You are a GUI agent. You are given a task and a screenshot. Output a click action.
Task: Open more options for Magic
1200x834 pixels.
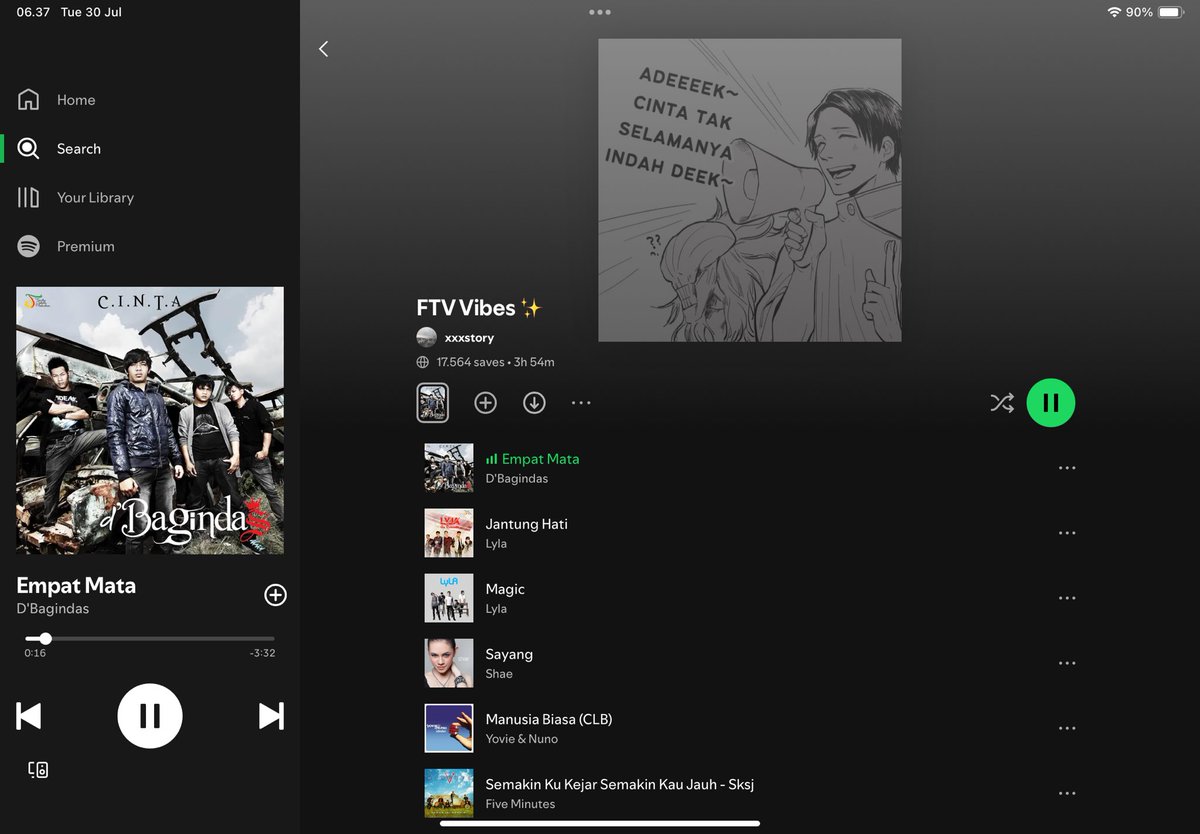(1067, 598)
